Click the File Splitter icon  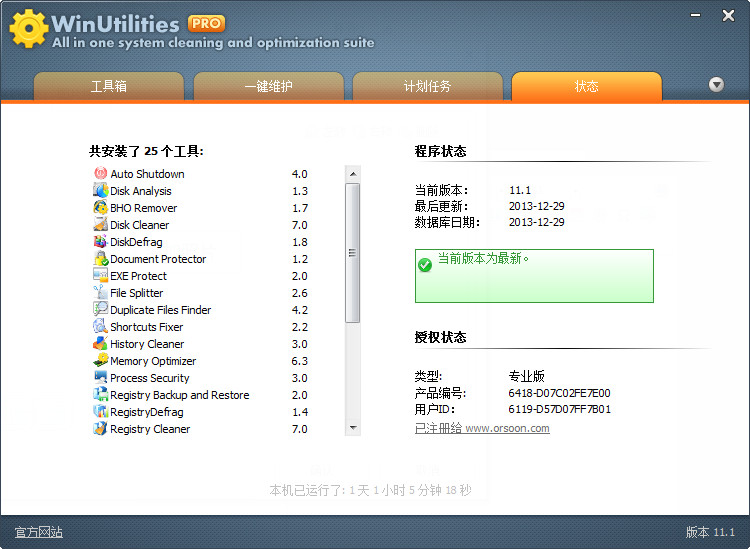point(100,293)
